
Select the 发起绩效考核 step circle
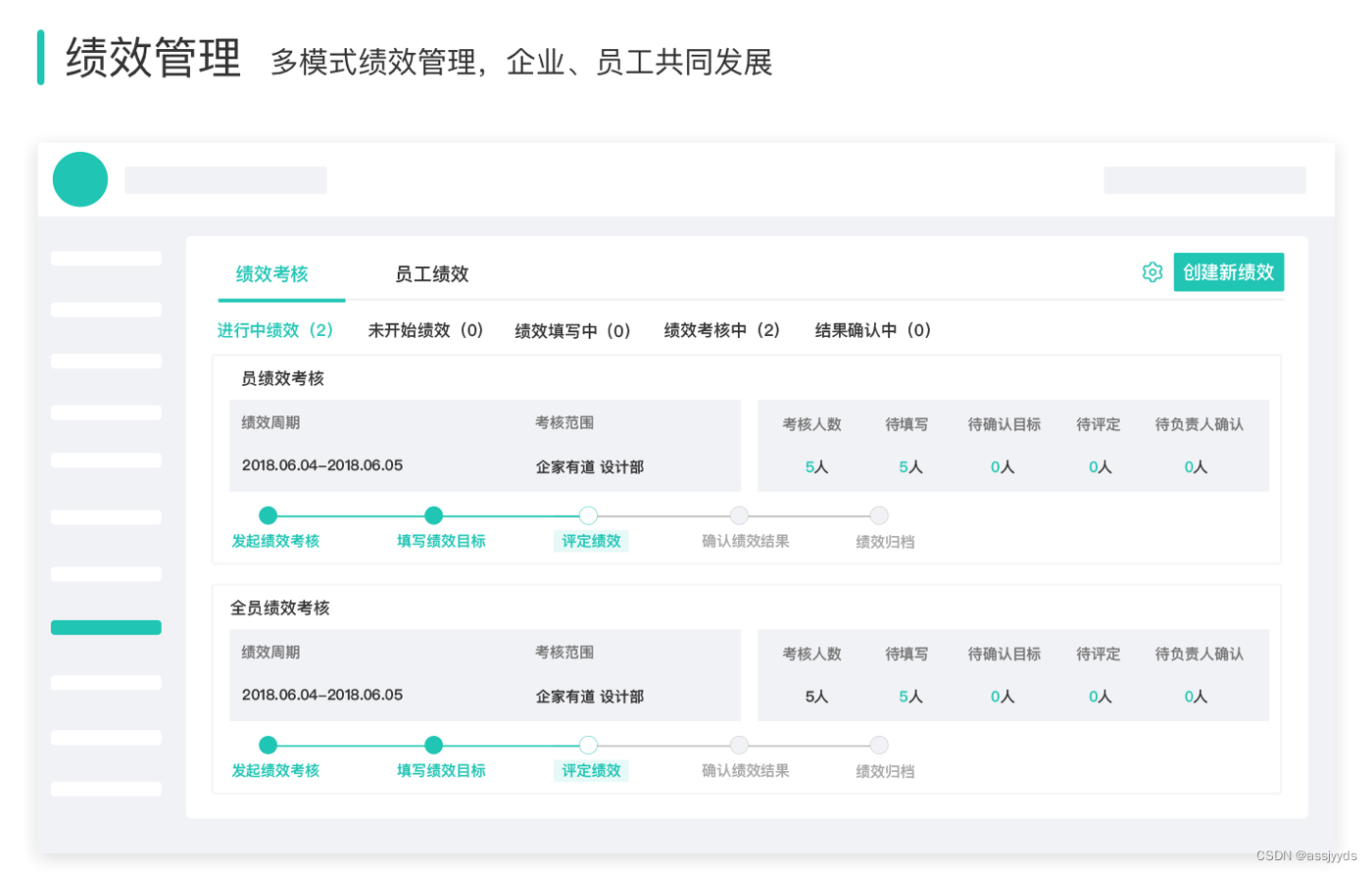[268, 515]
